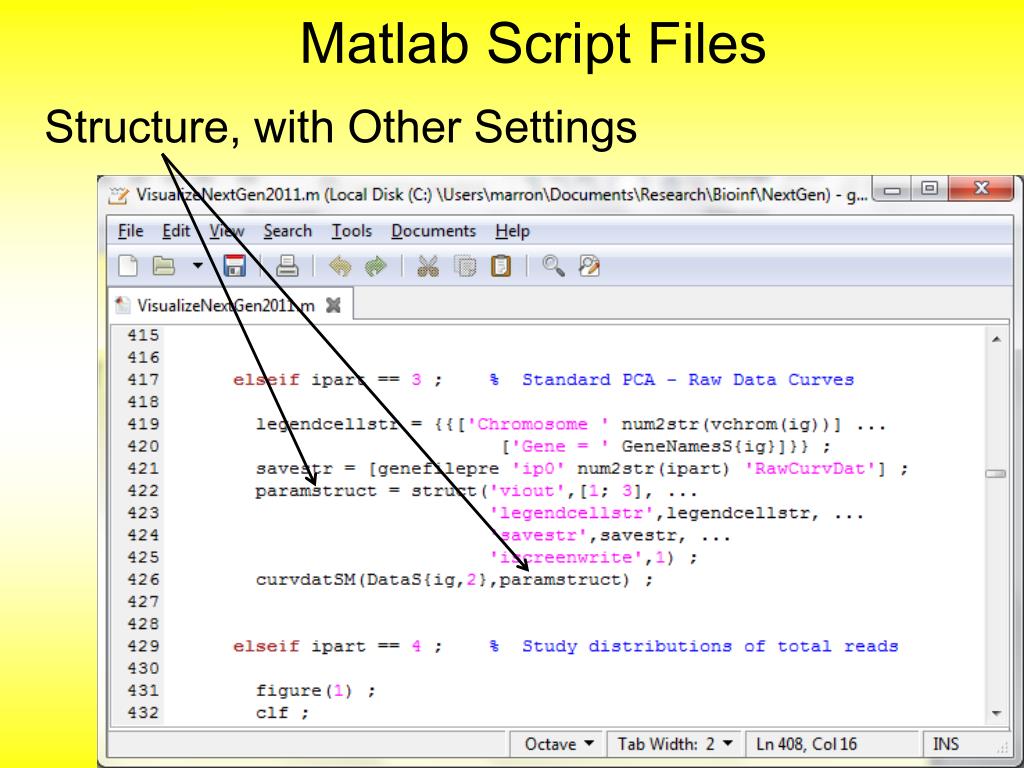Open the Help menu
Screen dimensions: 1024x768
click(512, 231)
